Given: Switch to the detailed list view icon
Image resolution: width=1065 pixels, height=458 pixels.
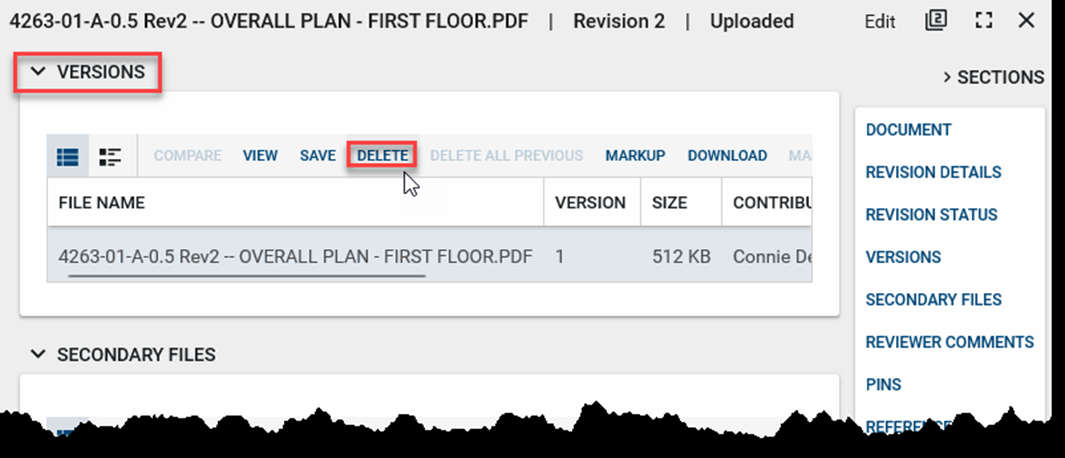Looking at the screenshot, I should [110, 156].
